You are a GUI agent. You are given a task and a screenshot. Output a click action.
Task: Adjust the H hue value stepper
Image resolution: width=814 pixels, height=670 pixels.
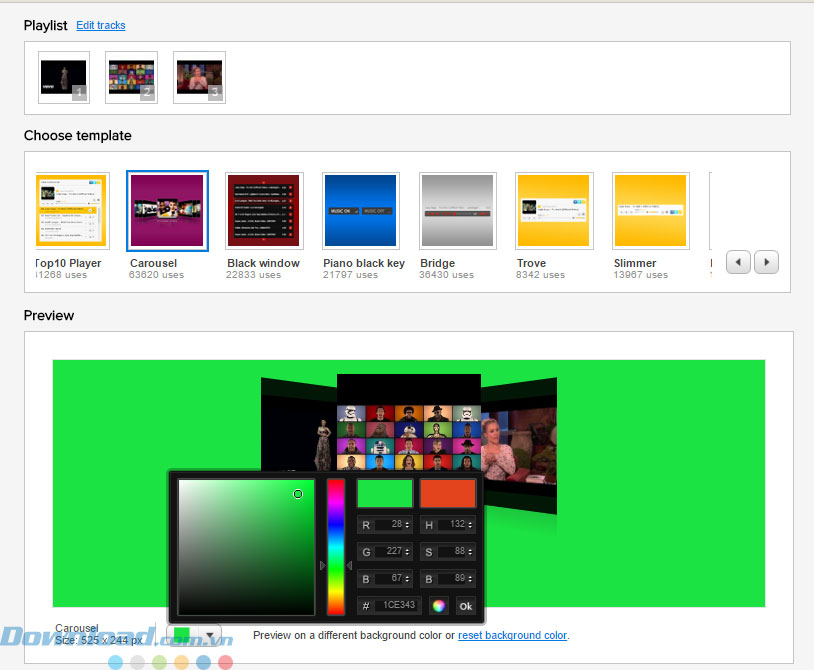tap(470, 525)
